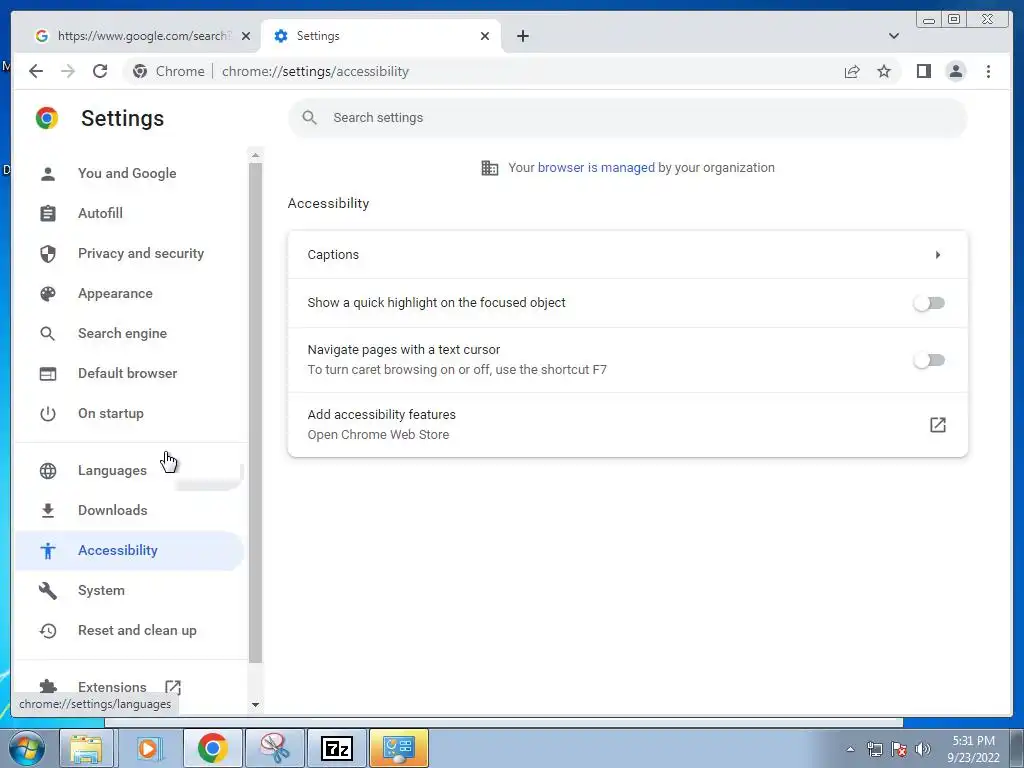Click the System wrench icon
The height and width of the screenshot is (768, 1024).
pos(48,590)
